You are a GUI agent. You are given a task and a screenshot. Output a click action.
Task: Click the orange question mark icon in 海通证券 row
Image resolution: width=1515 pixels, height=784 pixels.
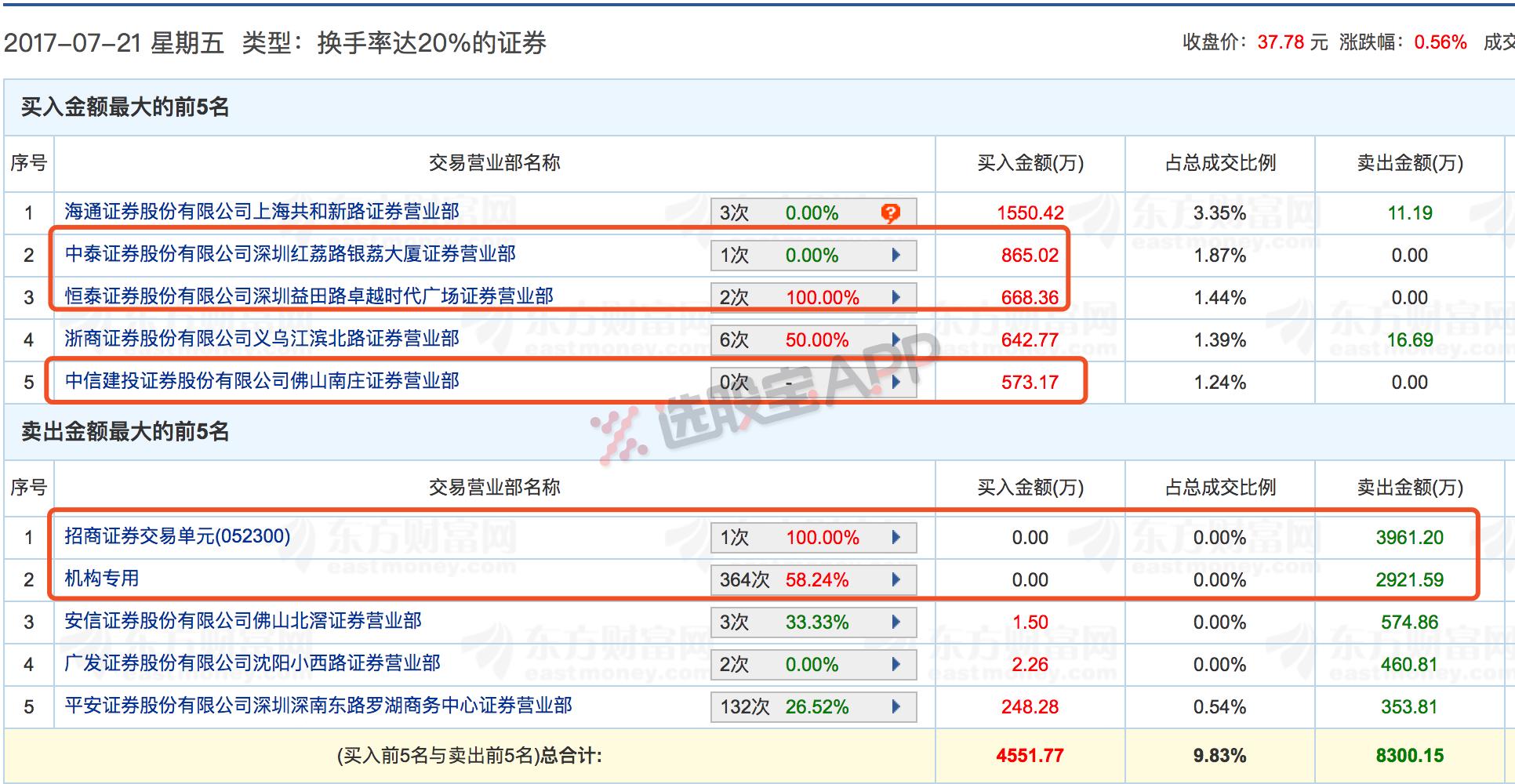890,212
